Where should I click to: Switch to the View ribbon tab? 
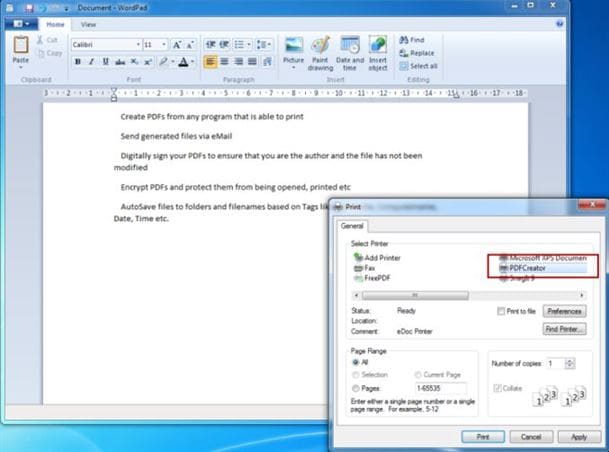pos(88,24)
